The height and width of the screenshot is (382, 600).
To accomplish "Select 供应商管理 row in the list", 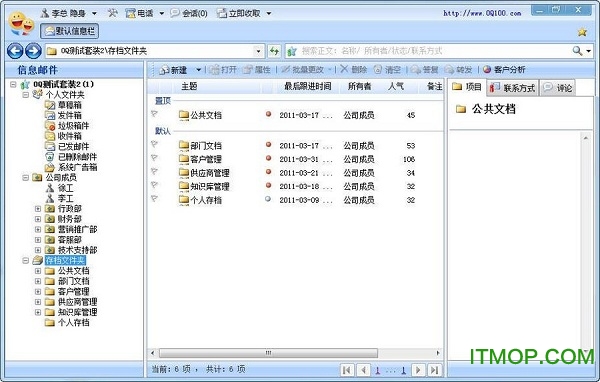I will (x=295, y=173).
